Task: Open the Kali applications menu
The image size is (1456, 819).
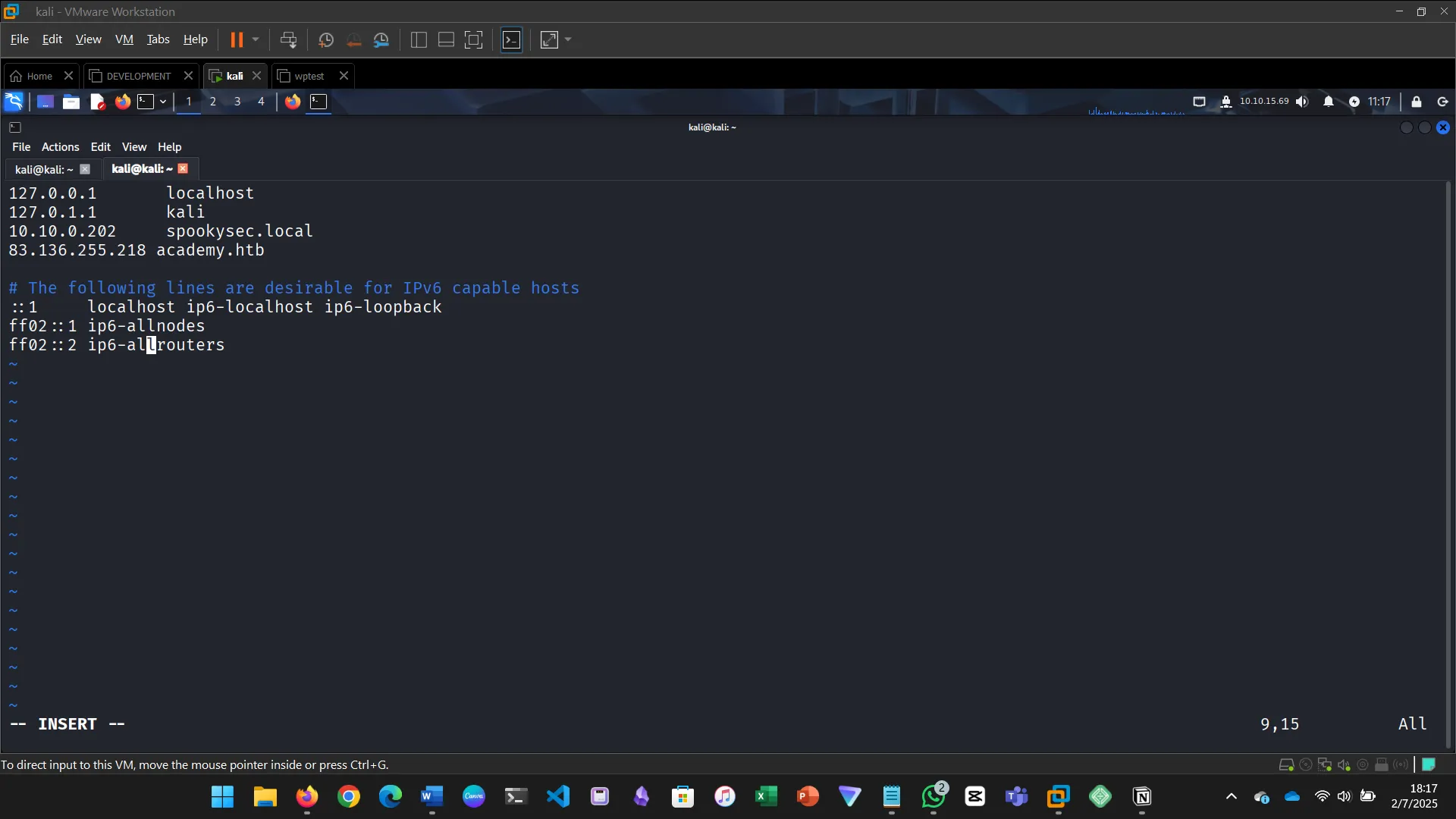Action: pyautogui.click(x=14, y=102)
